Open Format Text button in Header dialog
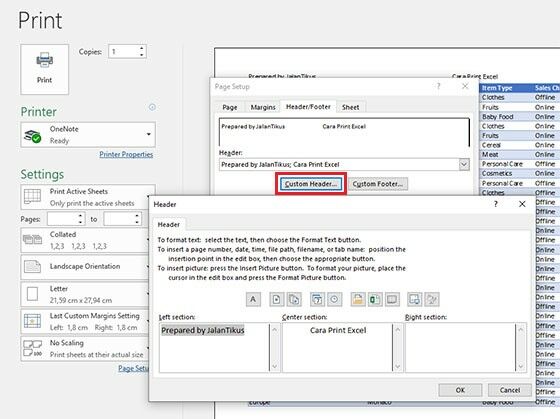Screen dimensions: 560x419 253,299
